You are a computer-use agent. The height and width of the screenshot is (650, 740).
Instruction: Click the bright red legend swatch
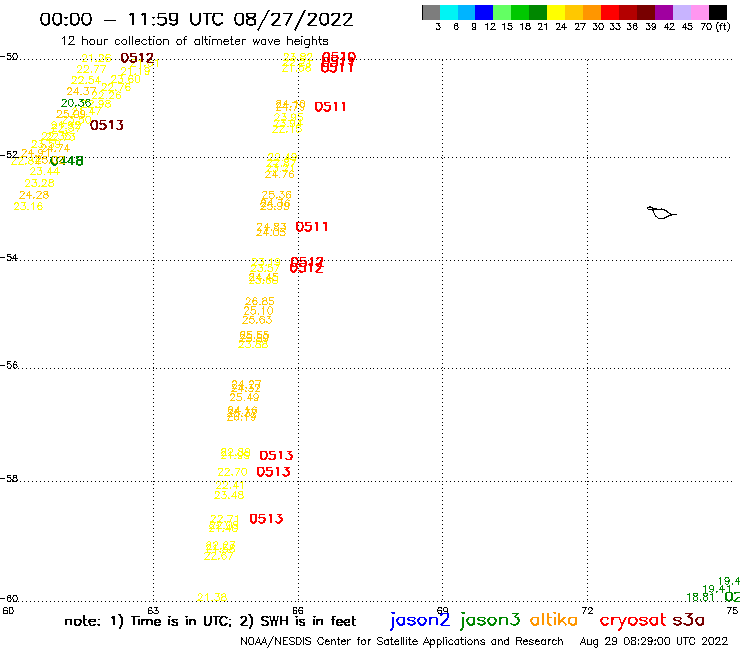[x=610, y=12]
